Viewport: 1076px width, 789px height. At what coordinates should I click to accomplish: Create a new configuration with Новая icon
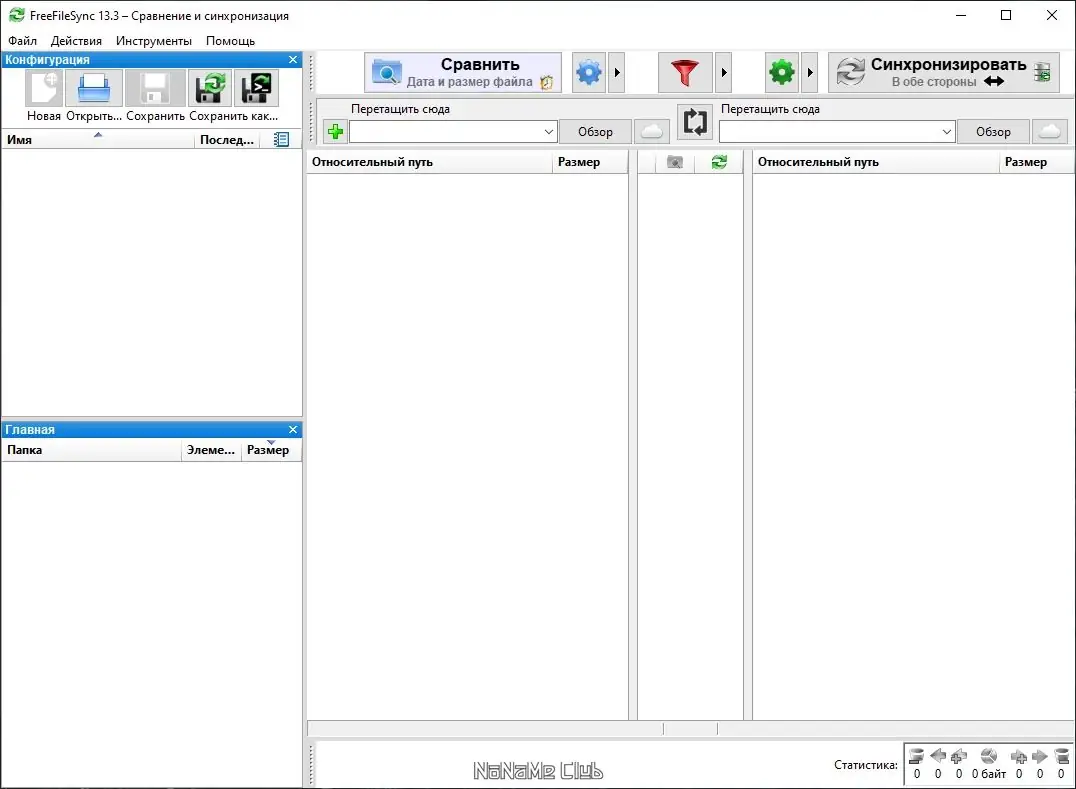pos(44,88)
